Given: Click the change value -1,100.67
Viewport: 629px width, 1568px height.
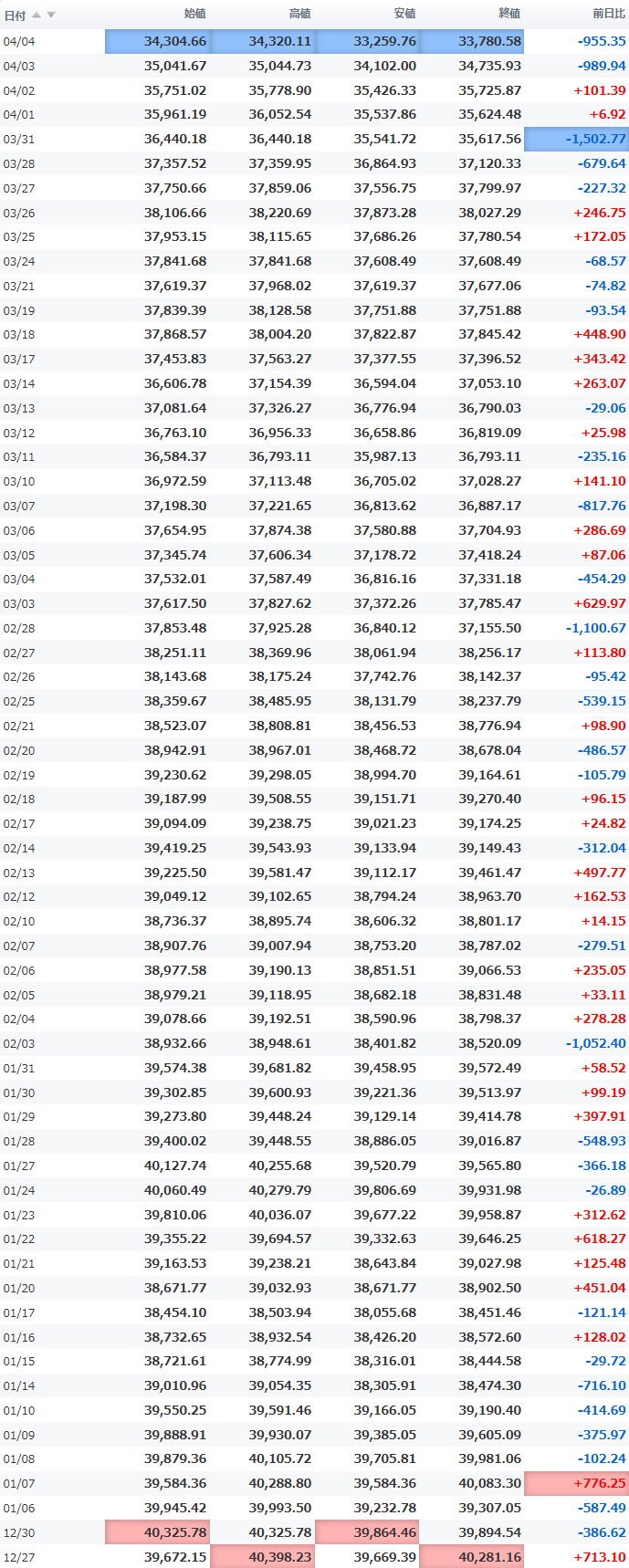Looking at the screenshot, I should [x=596, y=628].
